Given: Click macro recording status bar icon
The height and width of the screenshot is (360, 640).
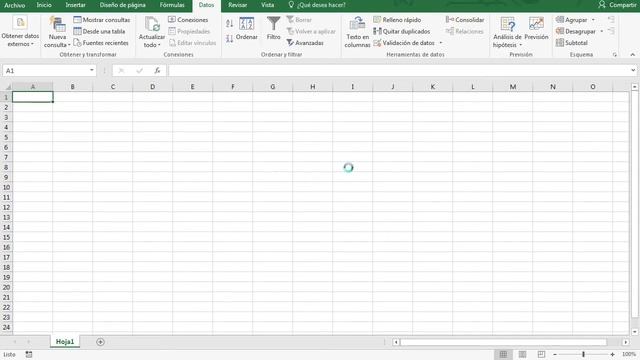Looking at the screenshot, I should click(x=29, y=354).
